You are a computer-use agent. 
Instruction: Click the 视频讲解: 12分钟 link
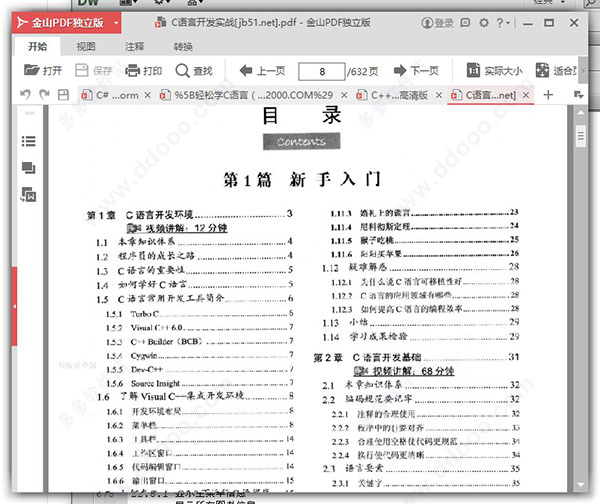177,228
